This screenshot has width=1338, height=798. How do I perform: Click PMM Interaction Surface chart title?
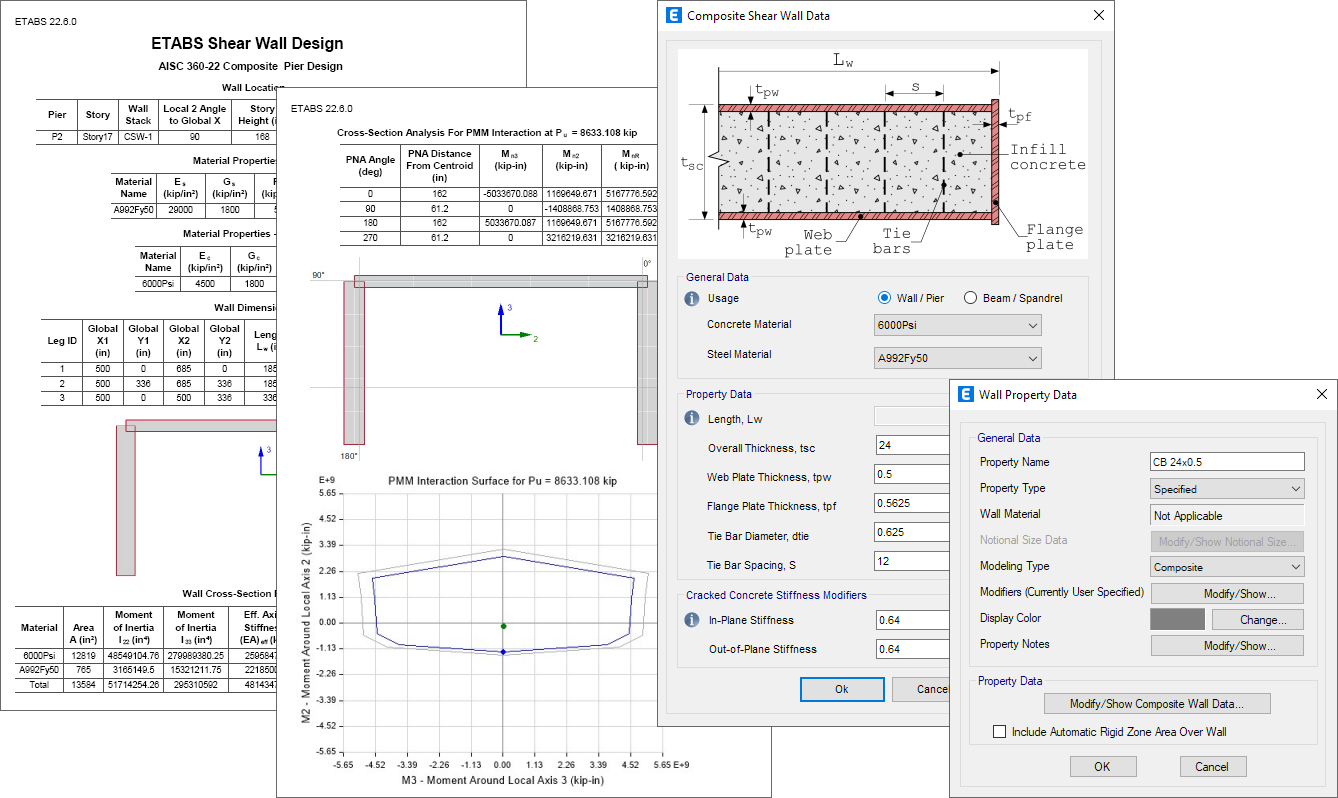502,481
